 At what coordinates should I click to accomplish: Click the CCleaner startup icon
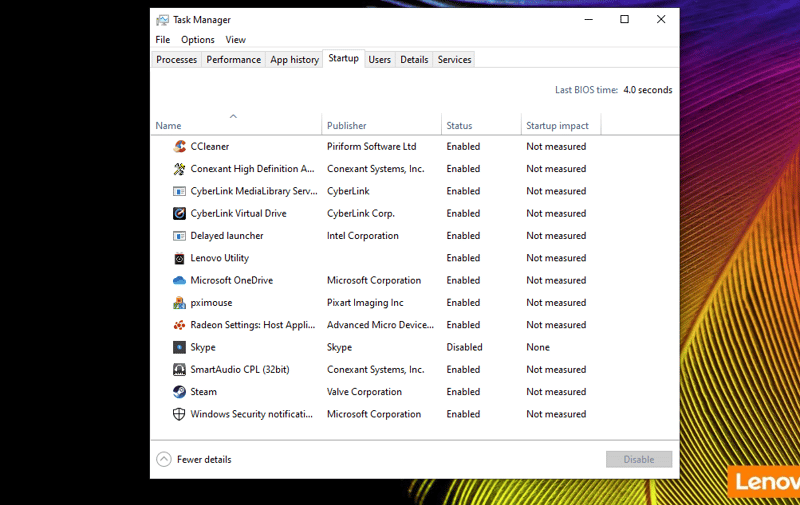point(179,147)
